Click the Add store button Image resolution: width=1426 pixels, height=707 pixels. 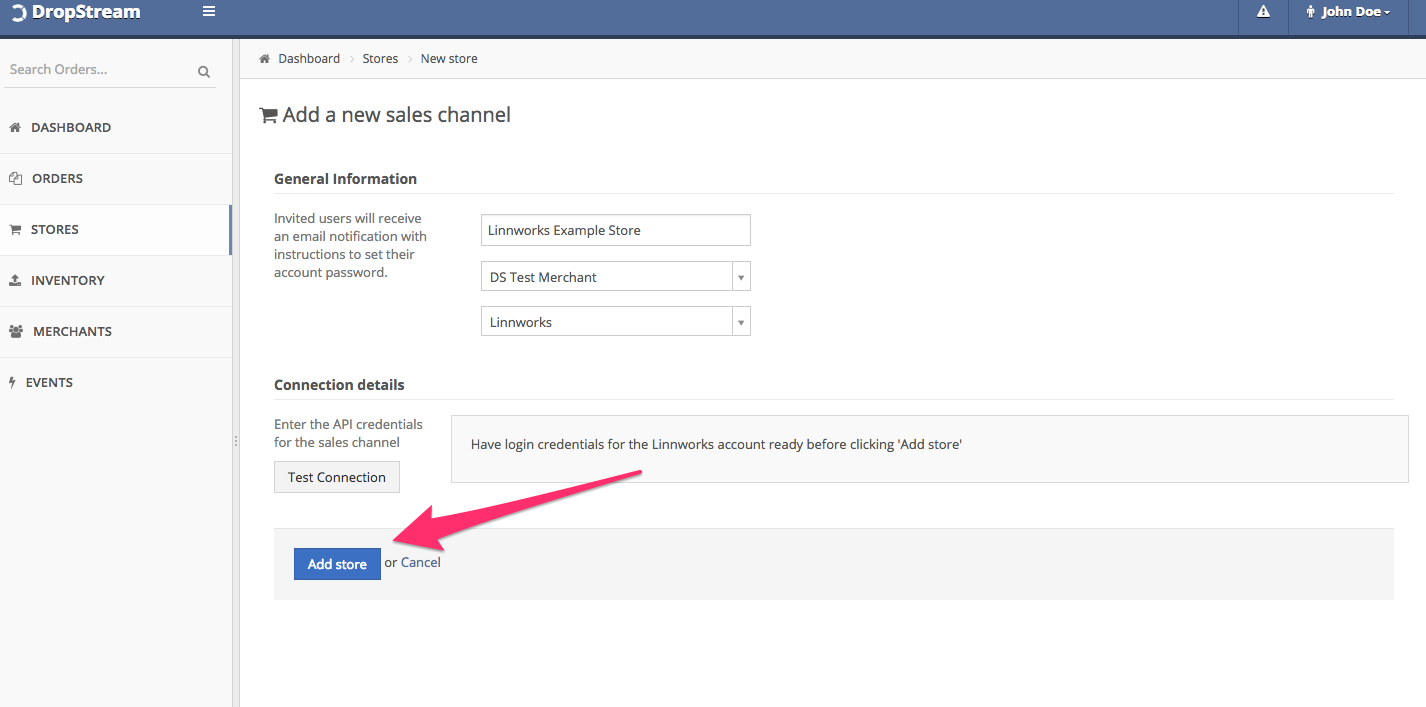tap(337, 564)
